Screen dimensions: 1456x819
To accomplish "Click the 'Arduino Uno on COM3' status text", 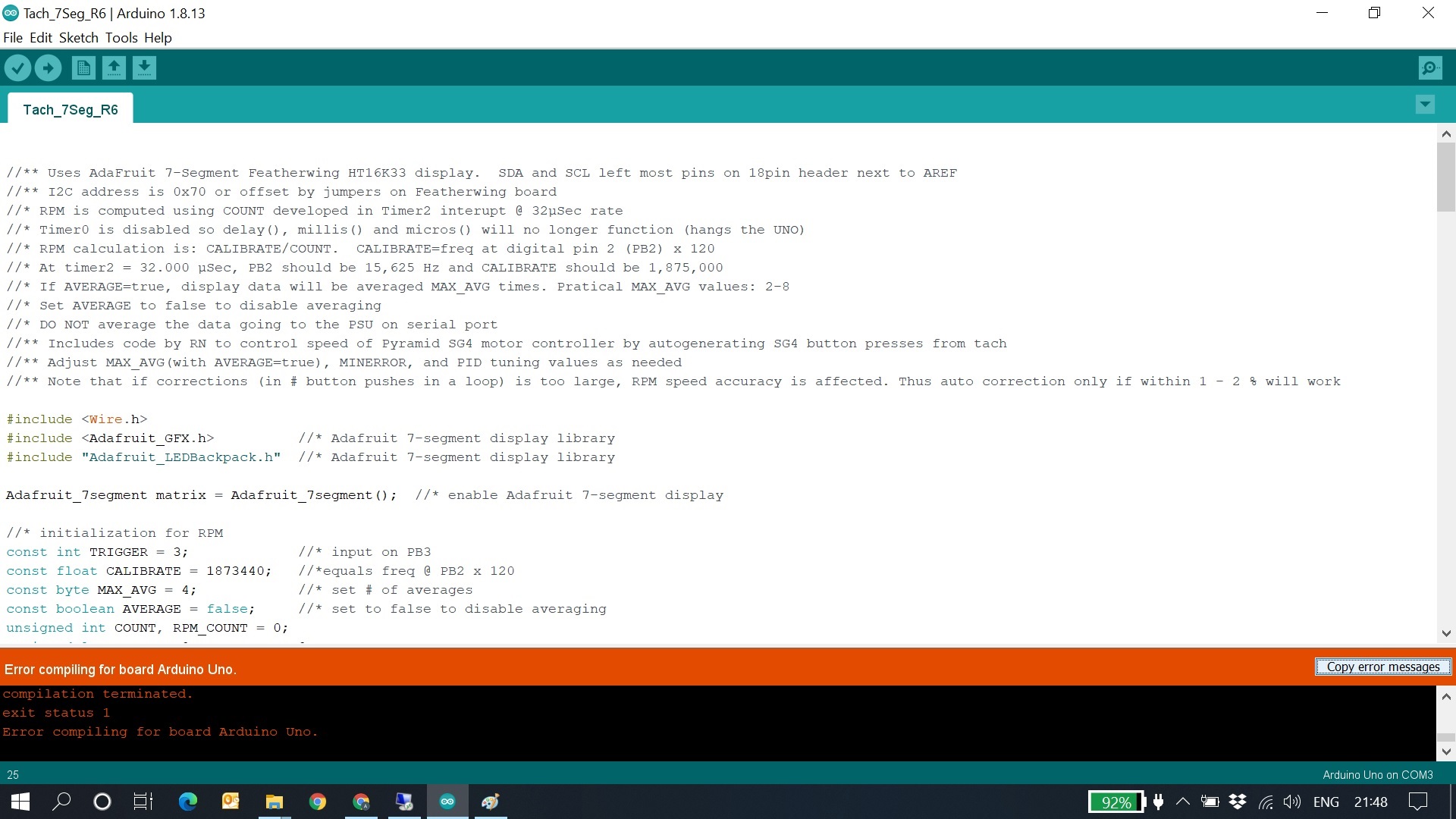I will pos(1378,774).
